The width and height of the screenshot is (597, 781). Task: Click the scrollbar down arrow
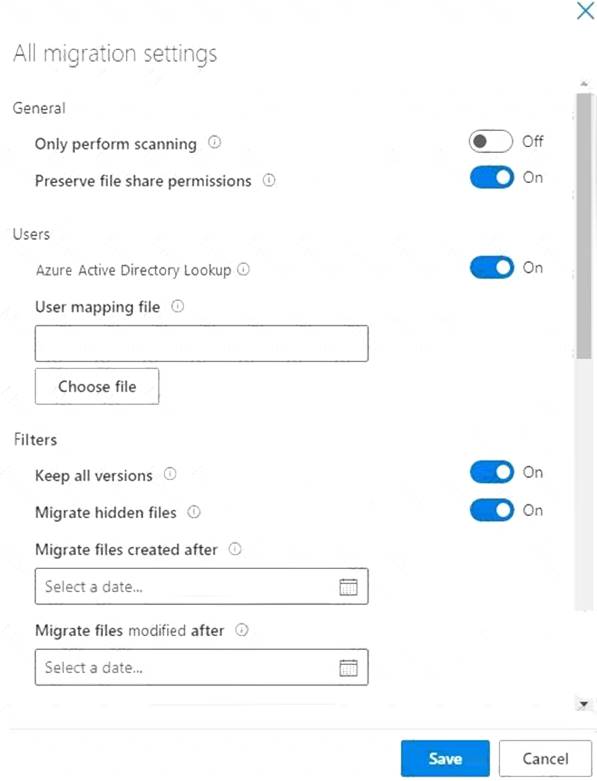[584, 704]
